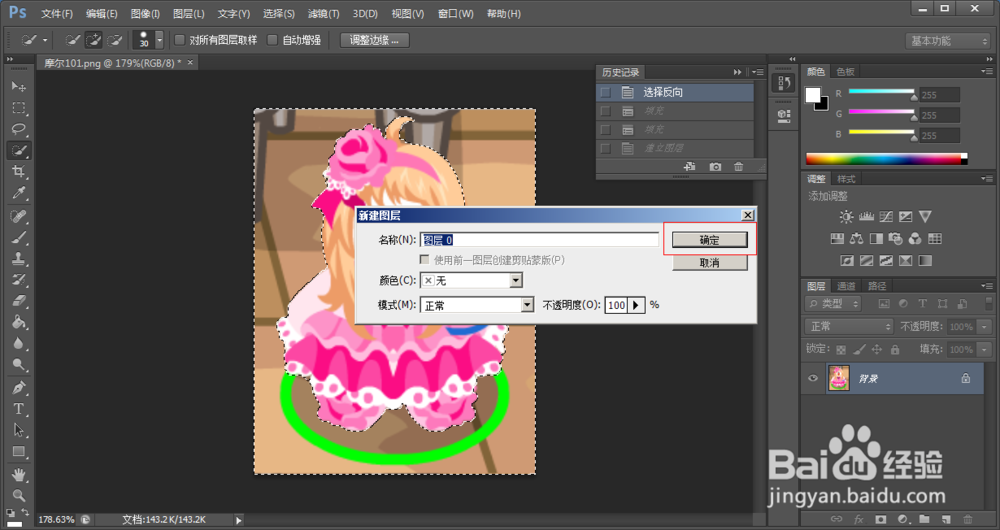
Task: Select the Pen tool
Action: pos(19,388)
